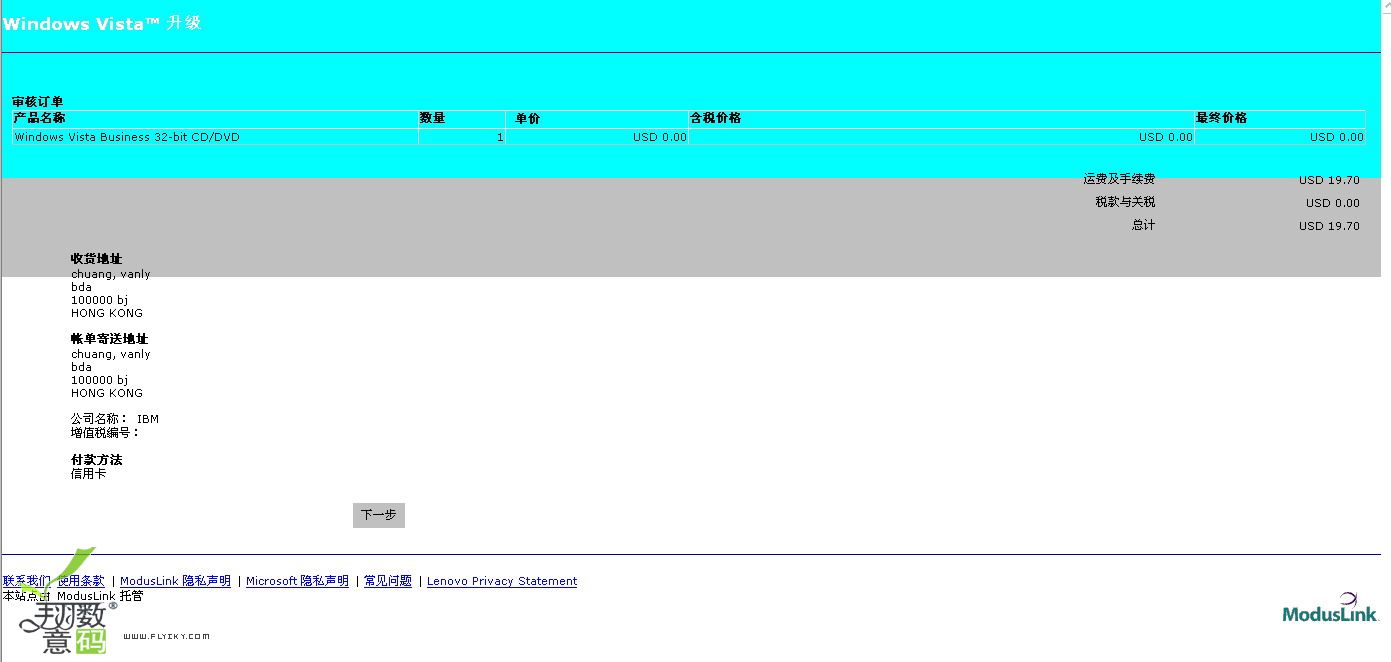This screenshot has width=1391, height=662.
Task: Click HONG KONG under 帐单寄送地址
Action: [107, 393]
